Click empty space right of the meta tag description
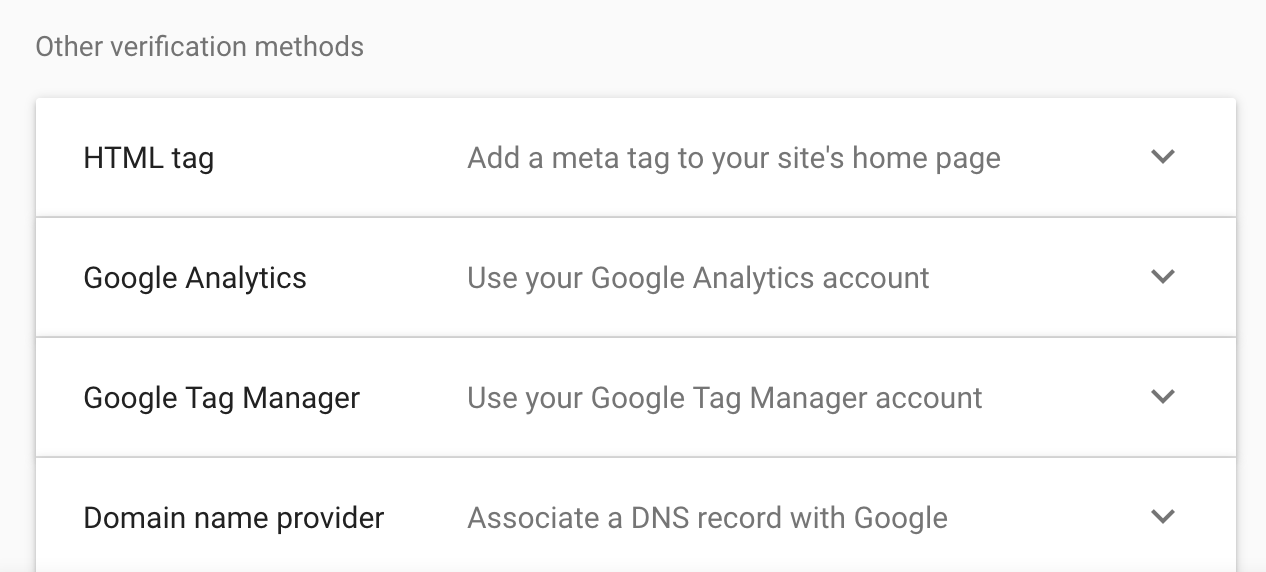 pyautogui.click(x=1070, y=158)
